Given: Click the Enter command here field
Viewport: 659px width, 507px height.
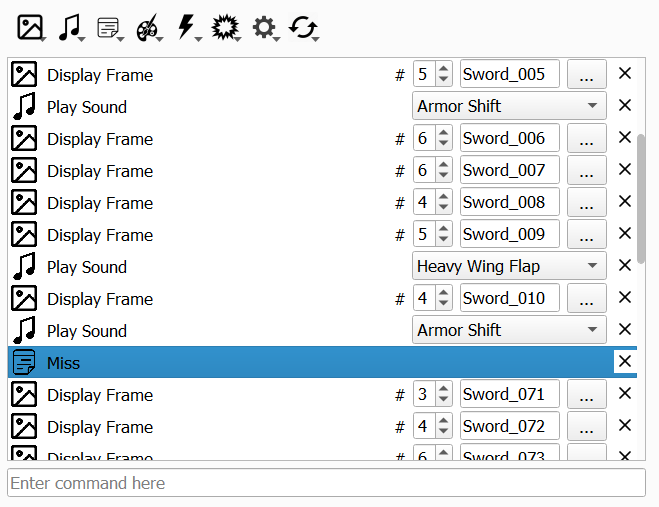Looking at the screenshot, I should [326, 483].
